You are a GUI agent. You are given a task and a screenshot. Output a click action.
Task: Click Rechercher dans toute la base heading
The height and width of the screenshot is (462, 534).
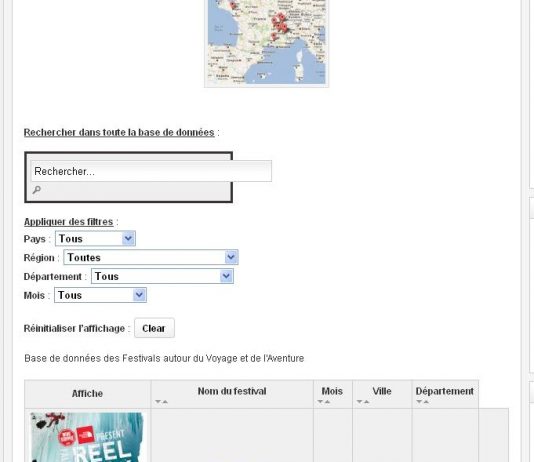(119, 132)
